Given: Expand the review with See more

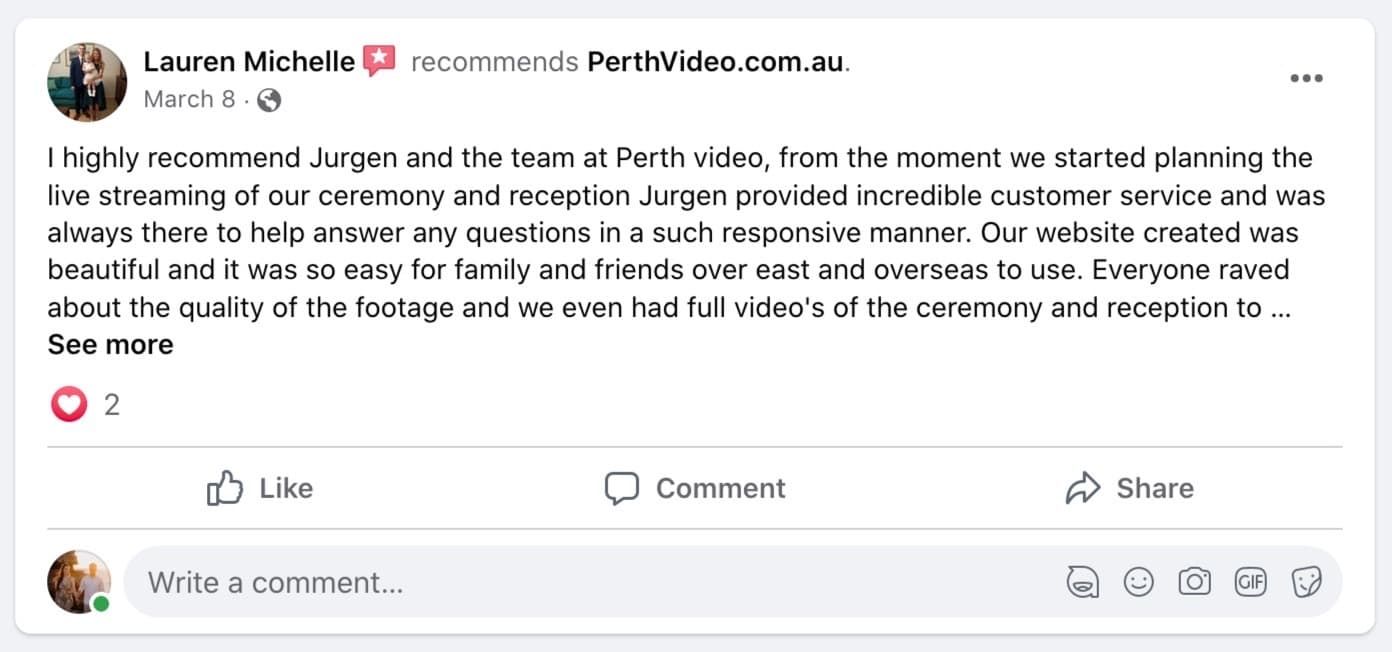Looking at the screenshot, I should pos(110,345).
